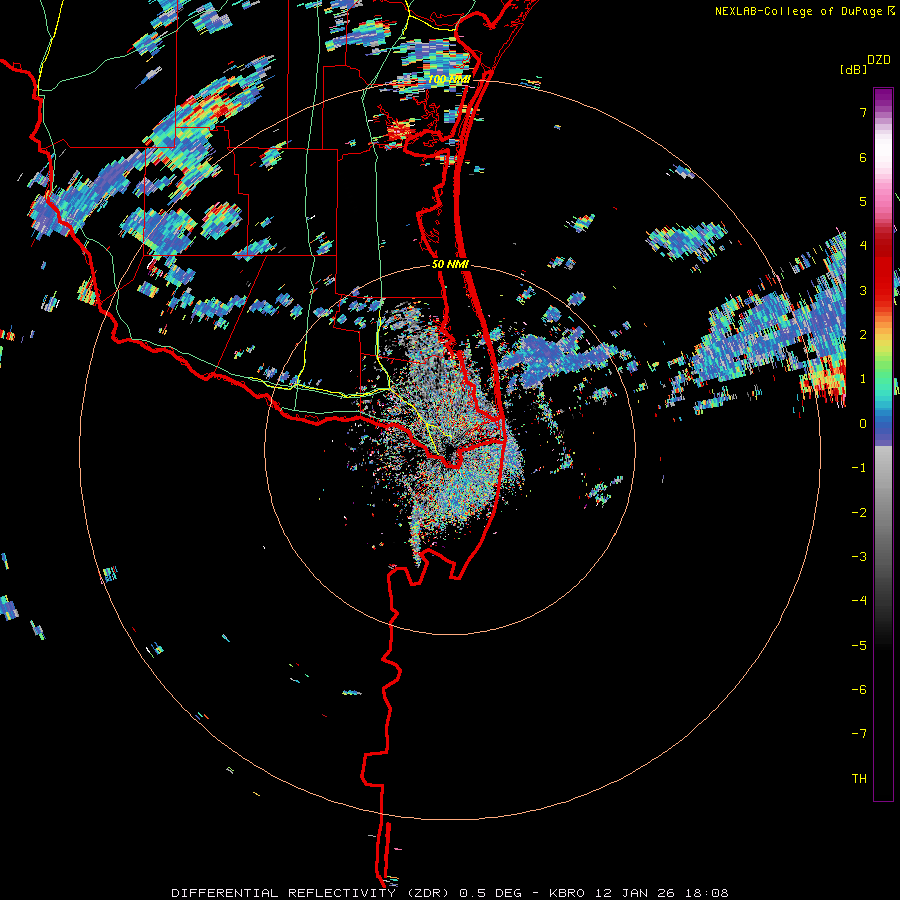Click the Differential Reflectivity product caption
This screenshot has width=900, height=900.
pyautogui.click(x=449, y=893)
